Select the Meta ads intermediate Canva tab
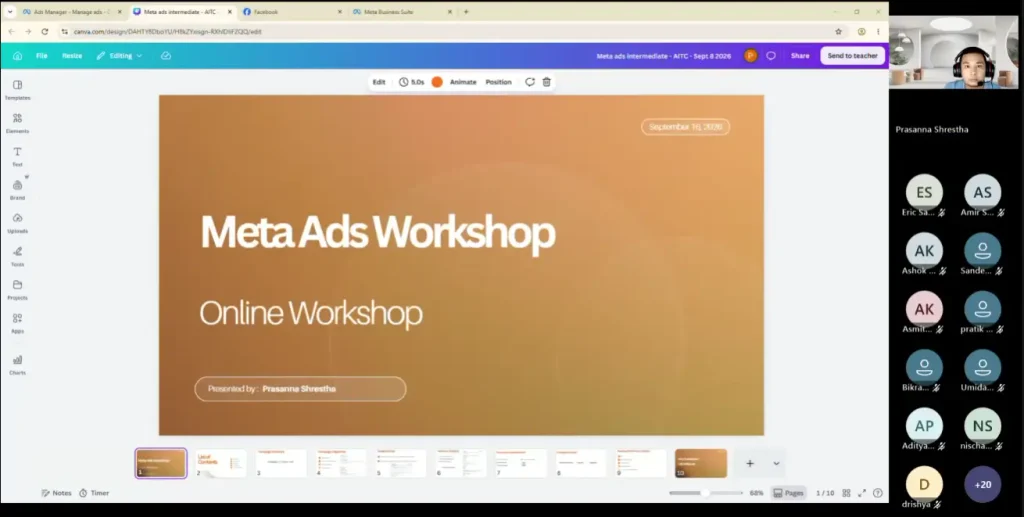The image size is (1024, 517). click(182, 12)
